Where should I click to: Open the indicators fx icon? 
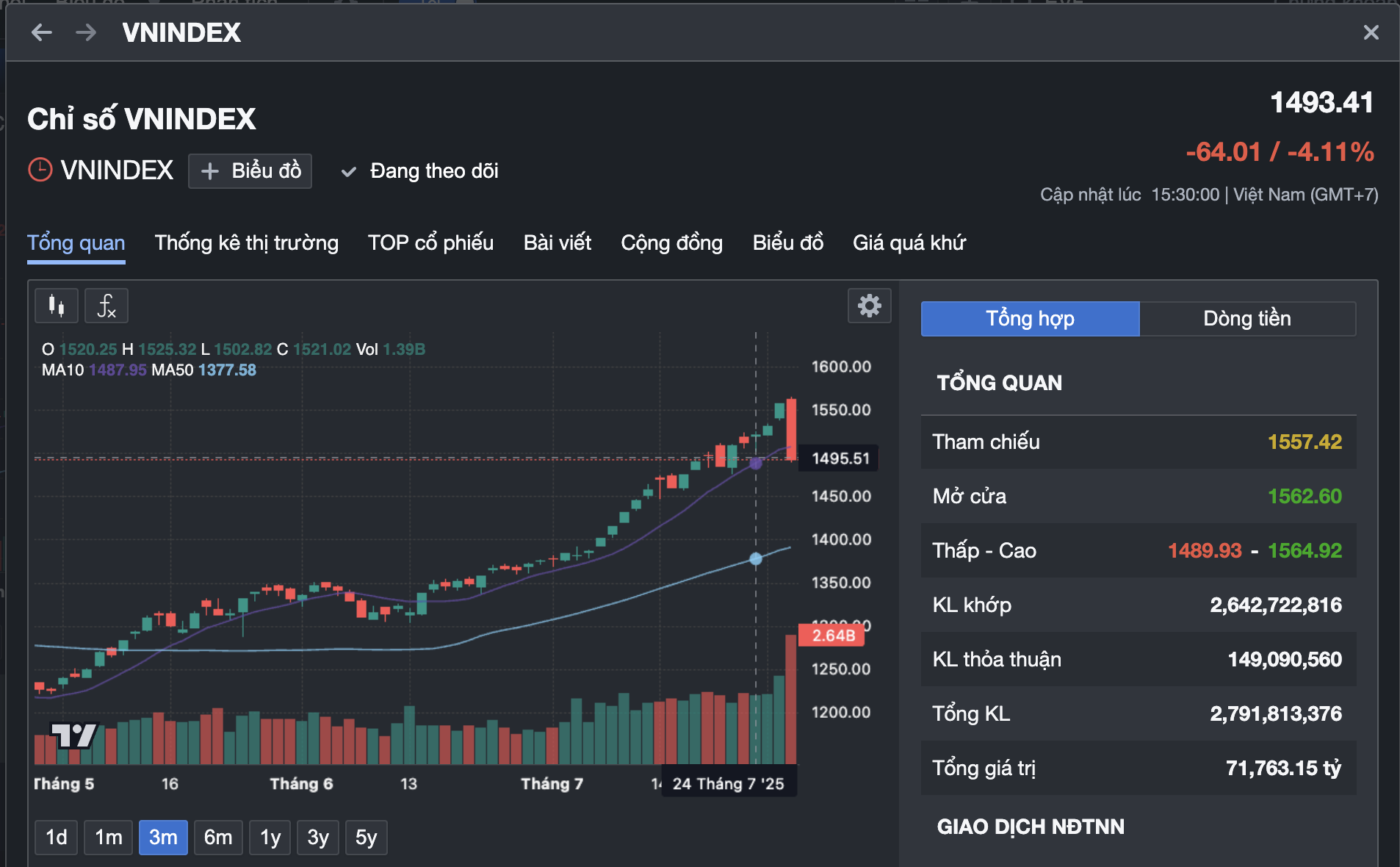[107, 306]
